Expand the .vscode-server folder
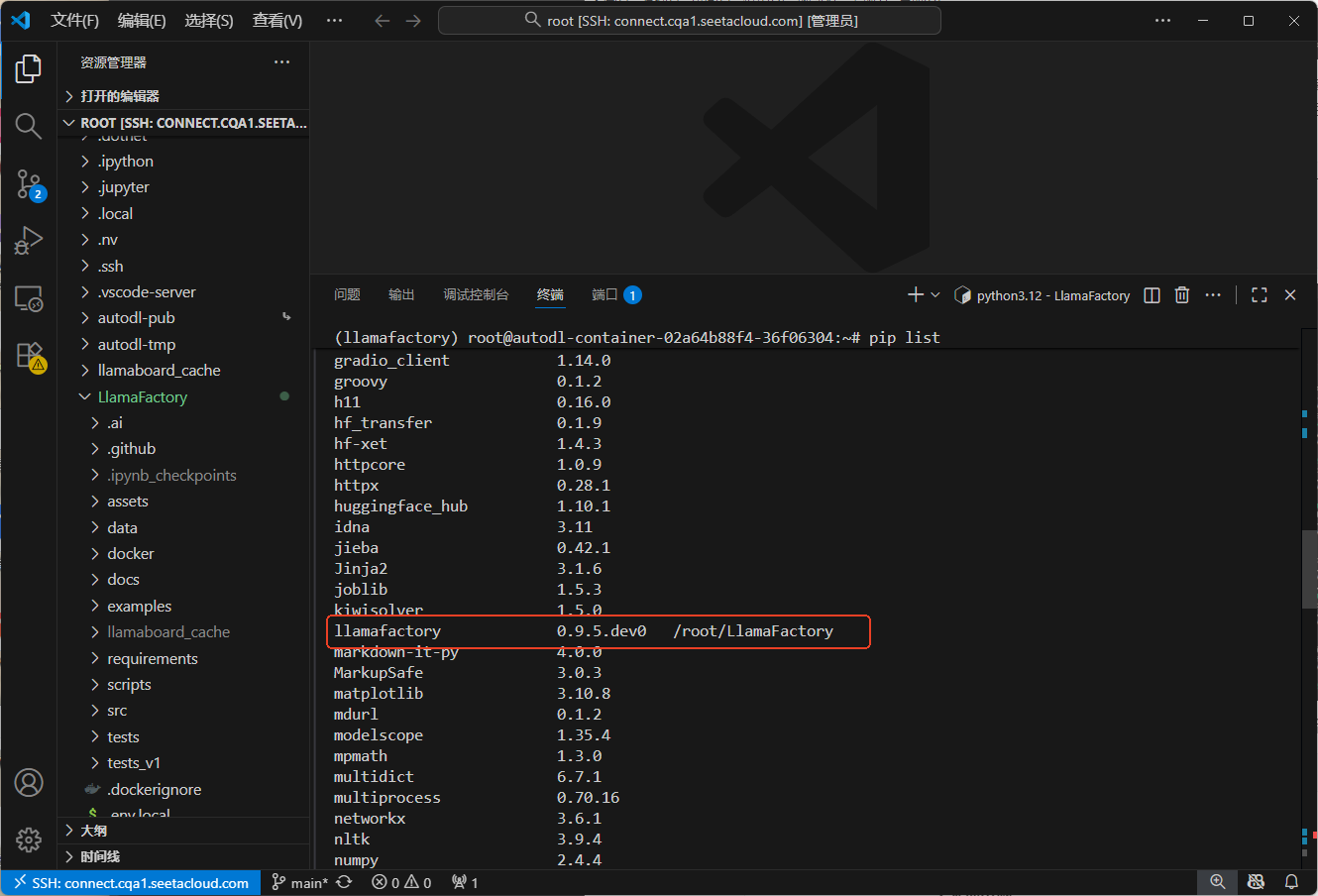This screenshot has width=1318, height=896. click(x=183, y=291)
